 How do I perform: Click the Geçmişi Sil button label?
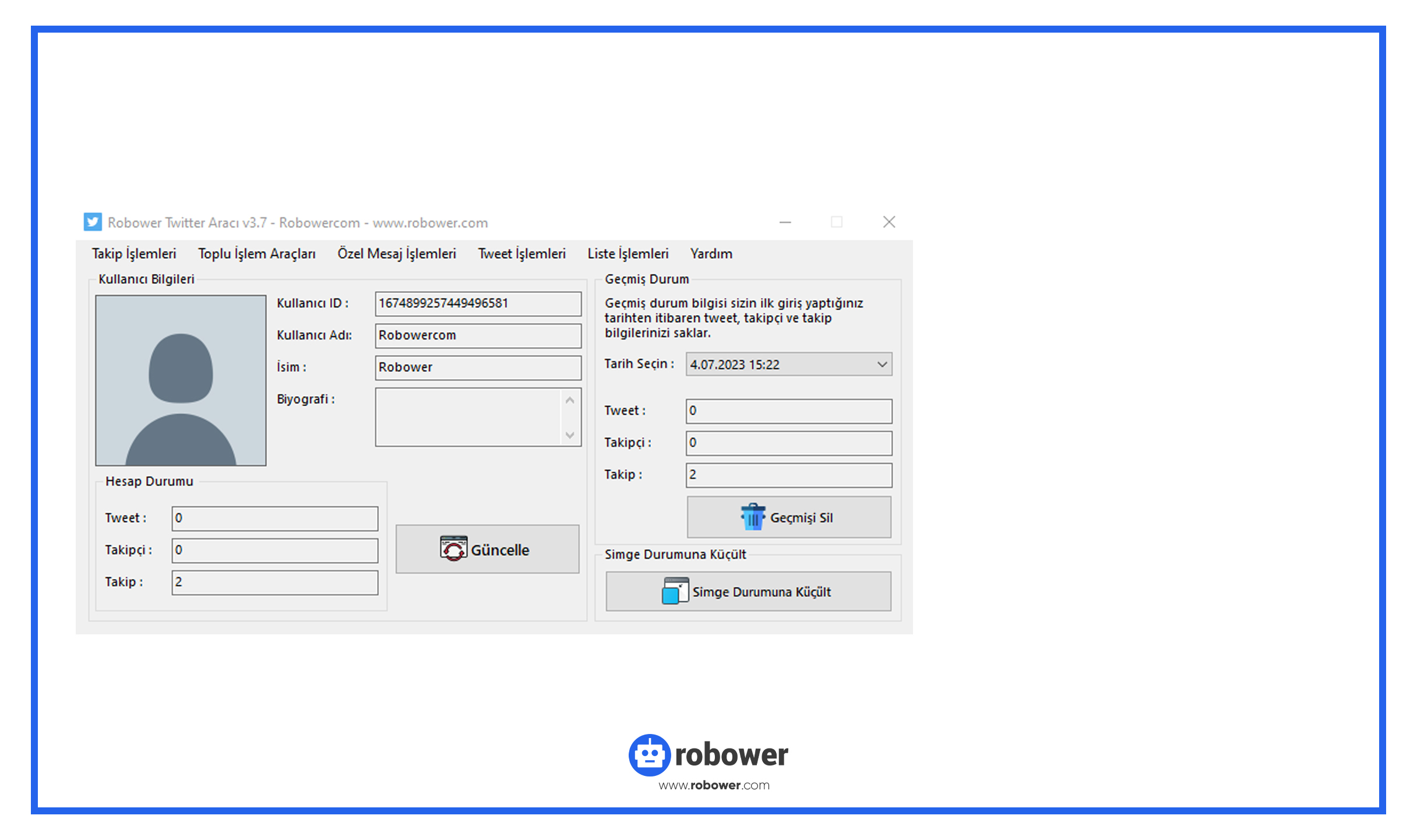click(802, 518)
